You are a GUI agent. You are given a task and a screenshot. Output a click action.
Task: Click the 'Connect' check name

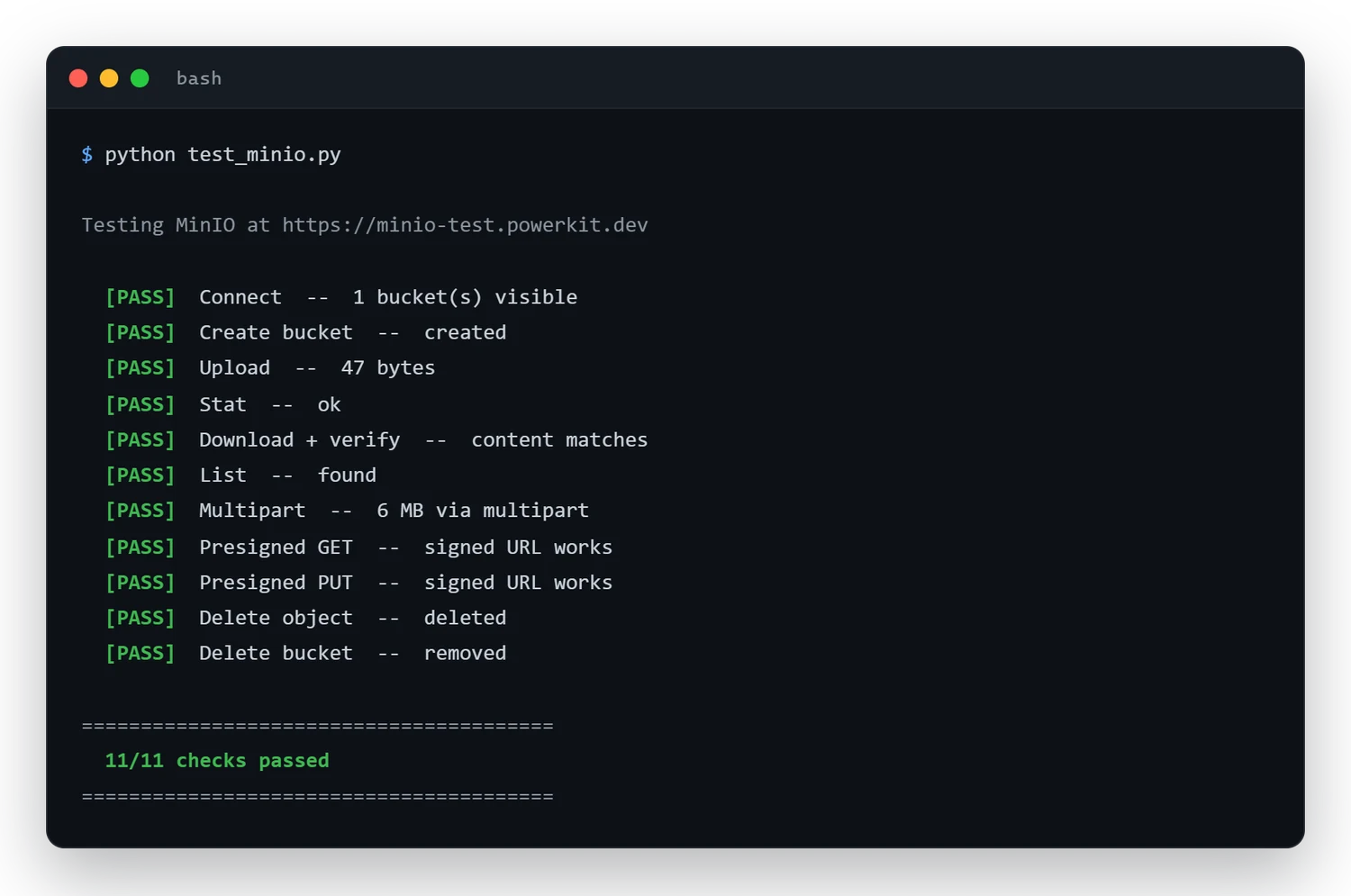[240, 297]
